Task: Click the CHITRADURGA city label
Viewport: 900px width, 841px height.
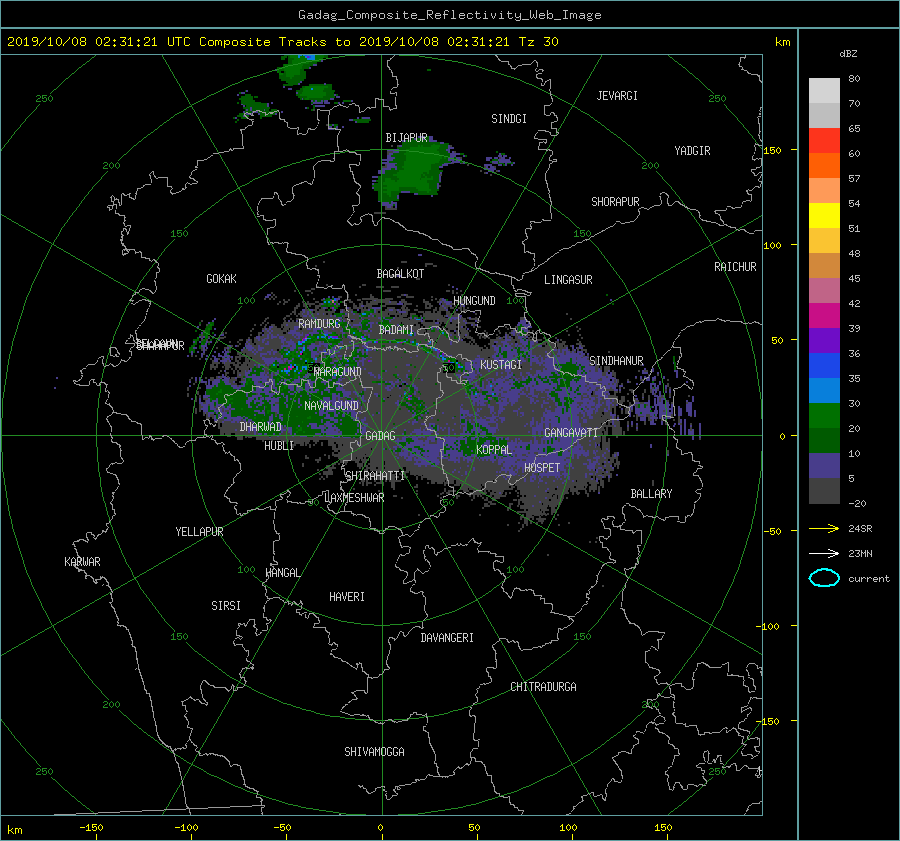Action: [x=543, y=687]
